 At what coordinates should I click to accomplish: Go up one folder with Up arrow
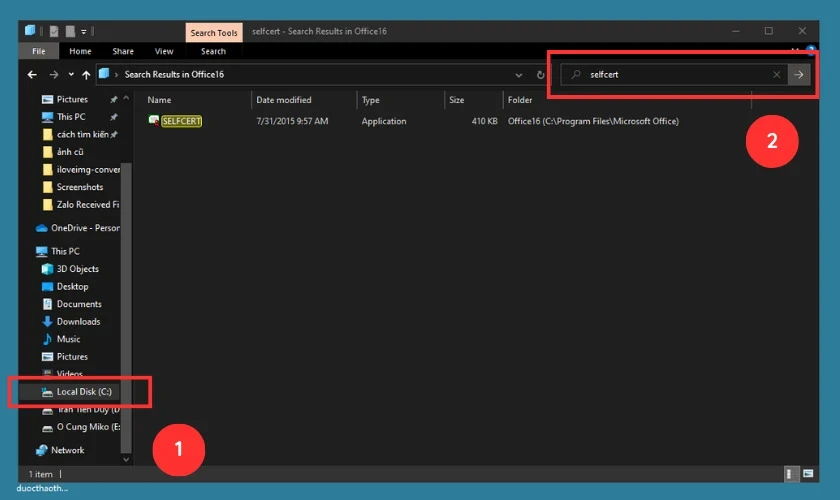click(87, 75)
